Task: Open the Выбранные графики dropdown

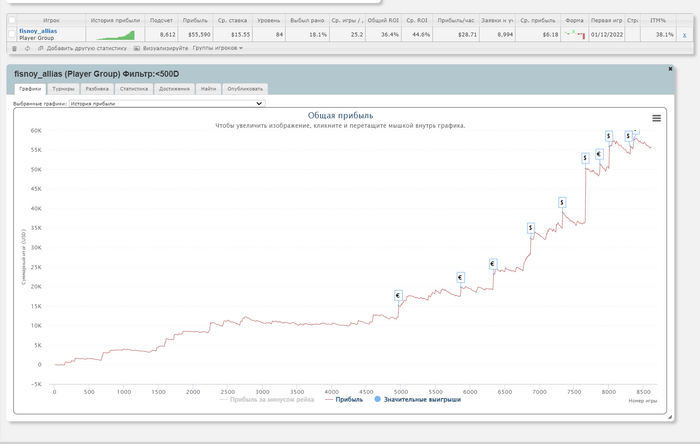Action: (166, 102)
